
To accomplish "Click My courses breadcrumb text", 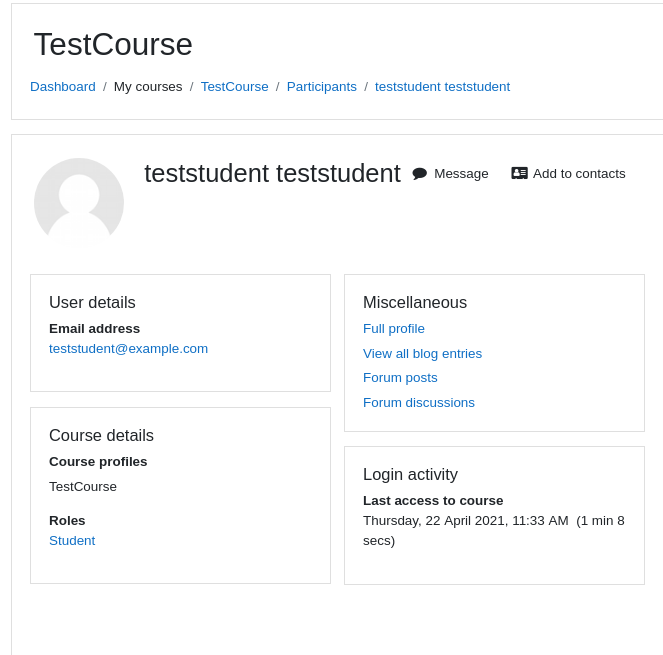I will 148,87.
